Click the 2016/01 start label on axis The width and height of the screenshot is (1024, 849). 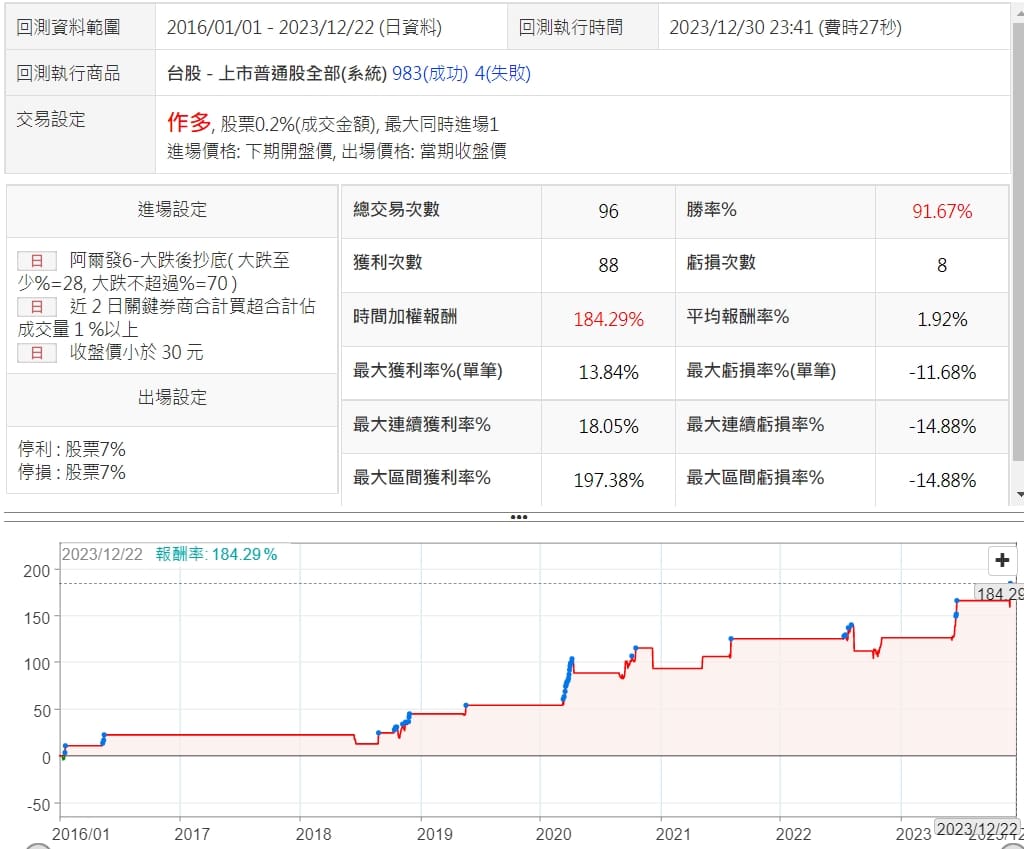pyautogui.click(x=80, y=833)
